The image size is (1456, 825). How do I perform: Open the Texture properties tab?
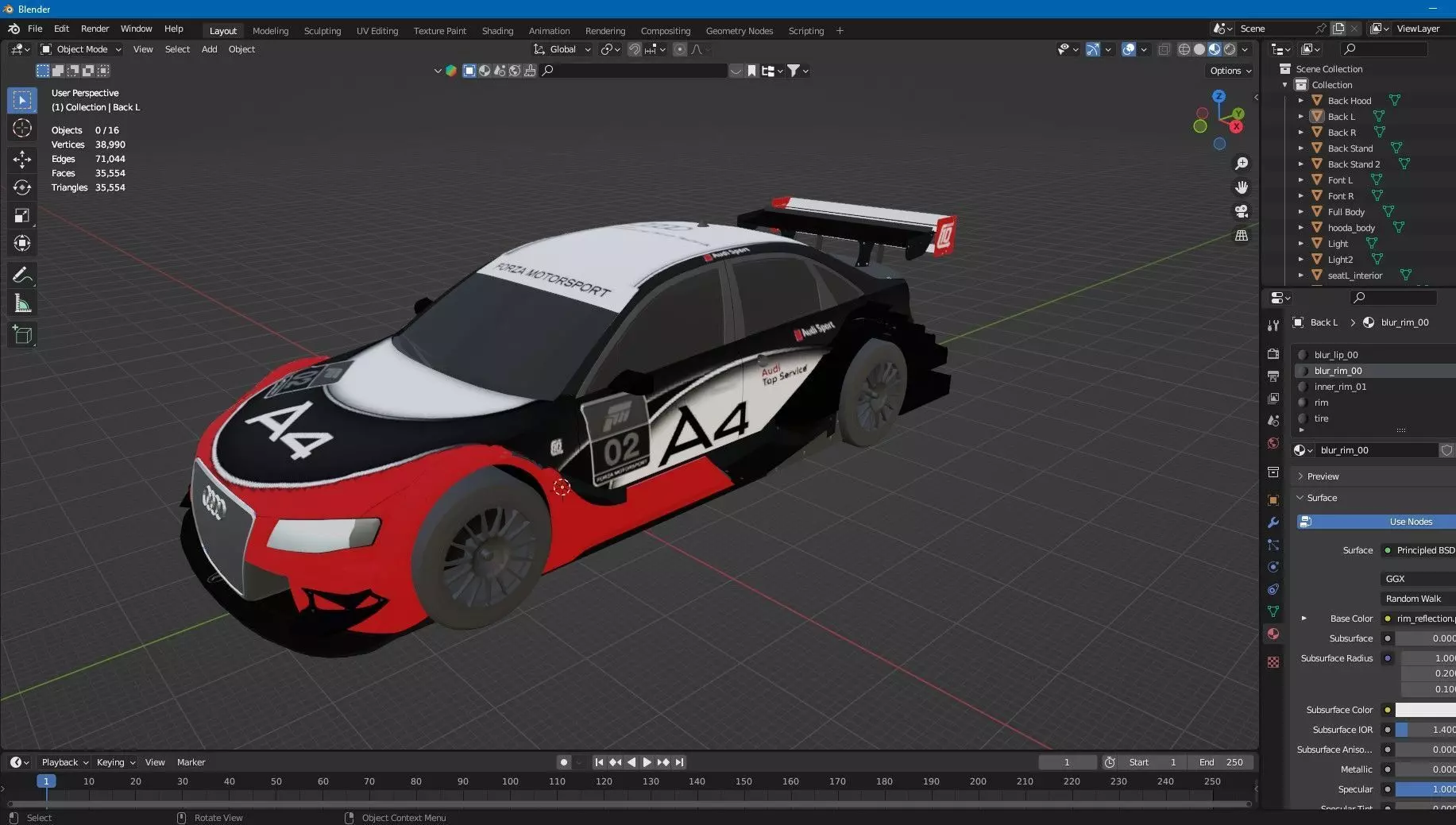click(1273, 662)
